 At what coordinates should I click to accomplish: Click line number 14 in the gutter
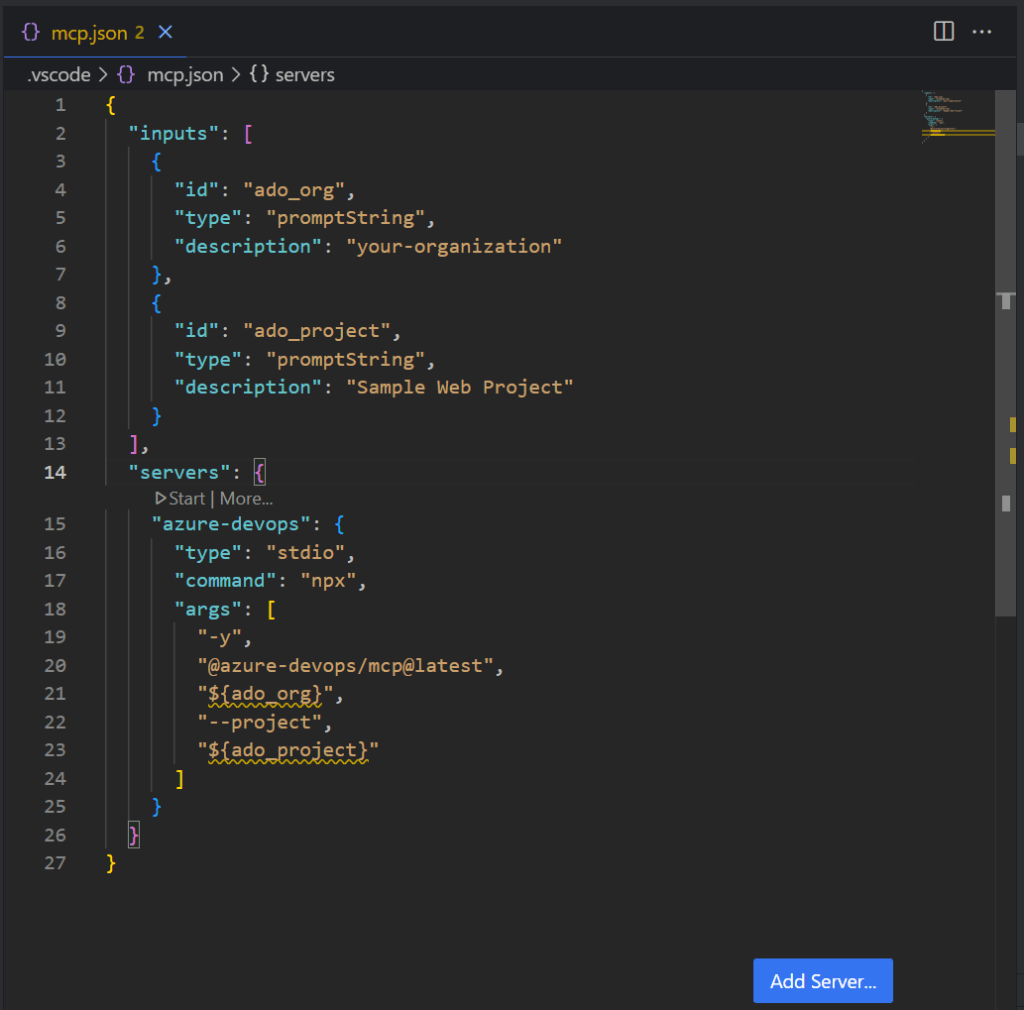point(55,472)
